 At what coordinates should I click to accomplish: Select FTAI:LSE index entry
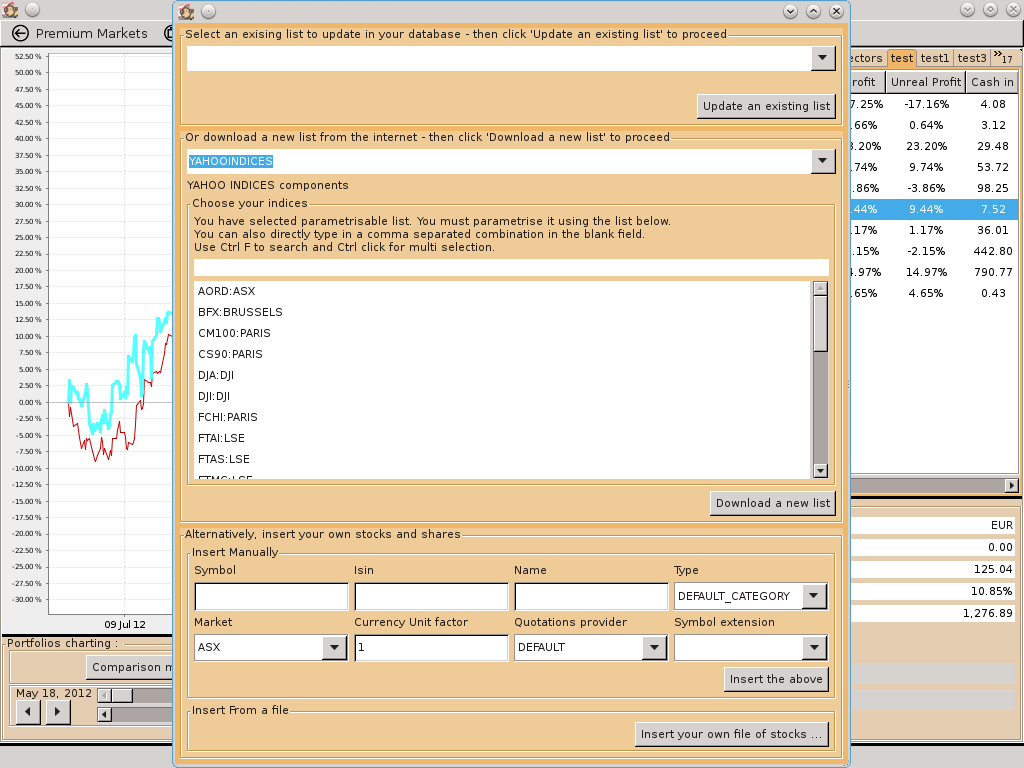(503, 438)
